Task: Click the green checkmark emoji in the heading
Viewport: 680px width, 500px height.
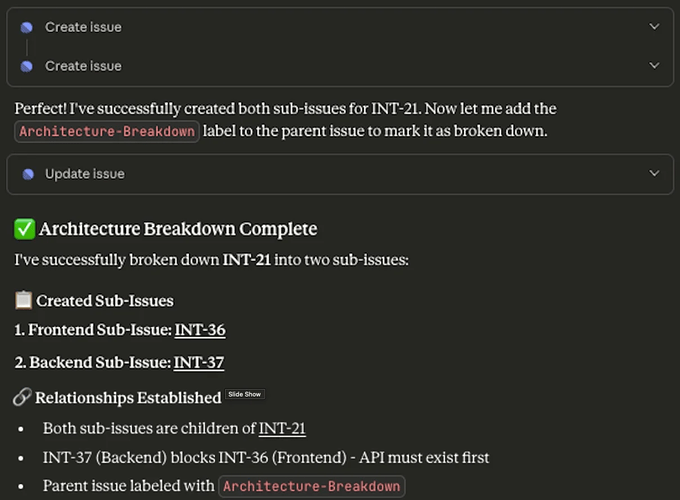Action: point(25,229)
